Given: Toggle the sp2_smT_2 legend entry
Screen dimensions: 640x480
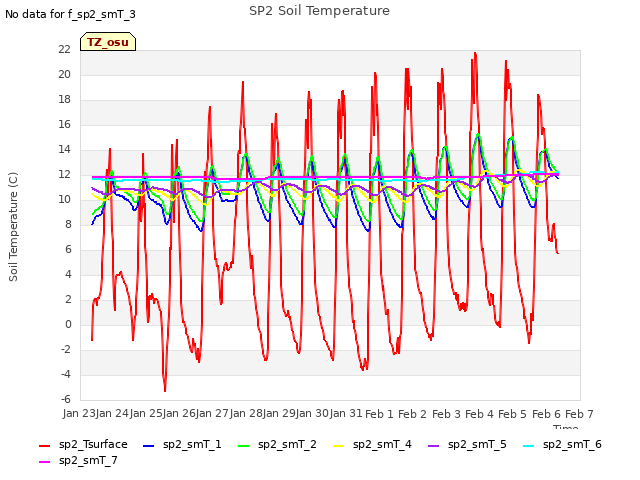Looking at the screenshot, I should pos(277,444).
